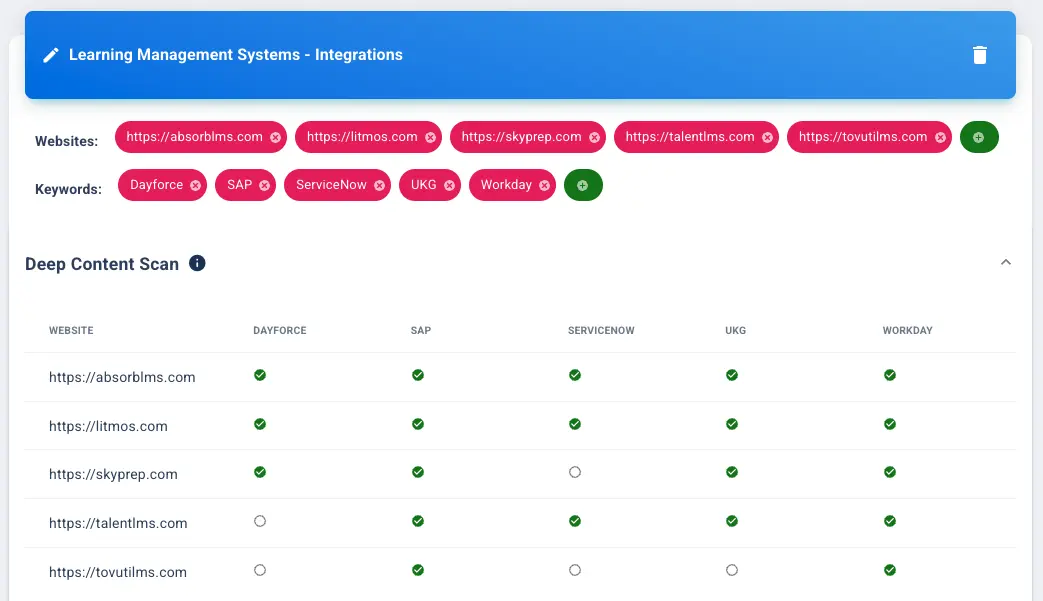
Task: Add a new keyword with green plus
Action: pos(583,185)
